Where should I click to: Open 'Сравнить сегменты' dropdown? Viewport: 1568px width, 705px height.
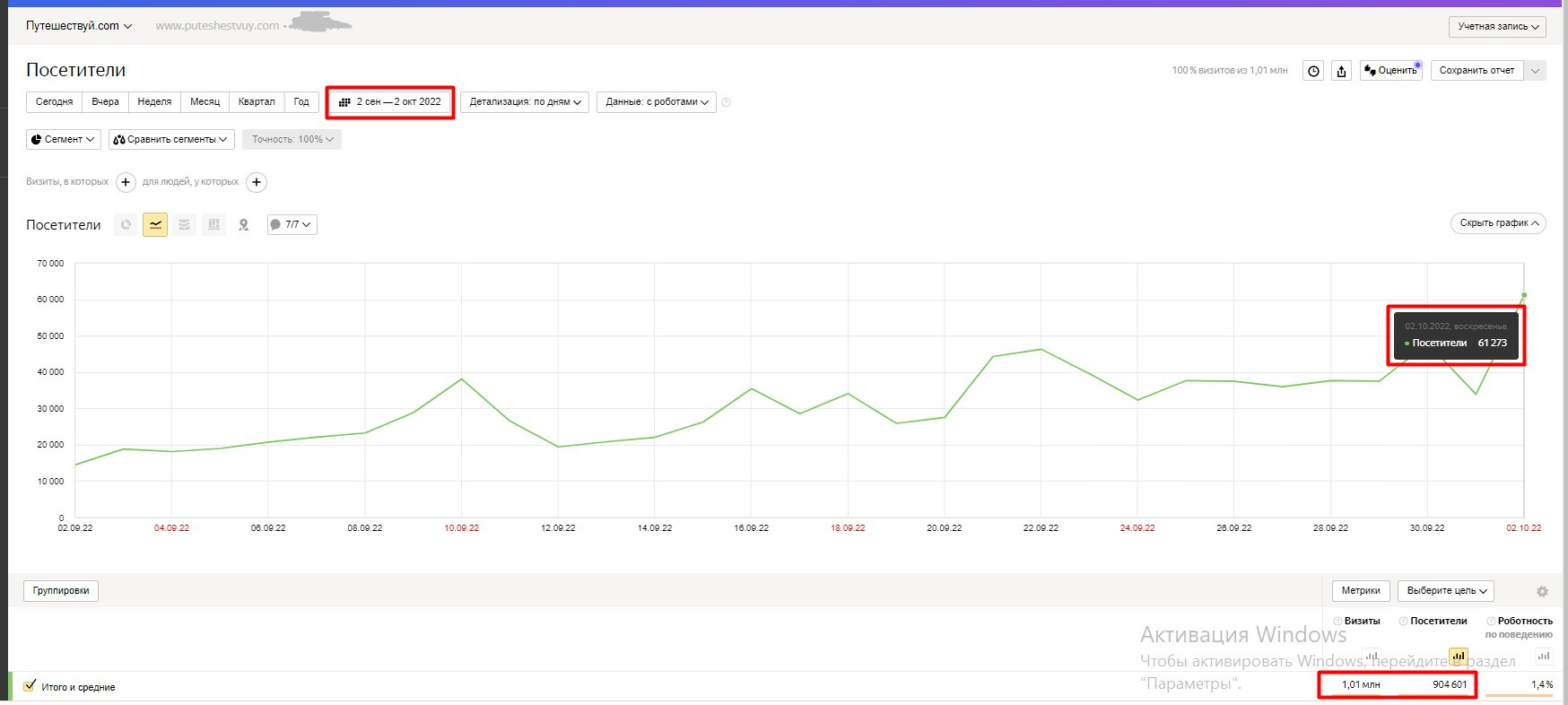[171, 139]
